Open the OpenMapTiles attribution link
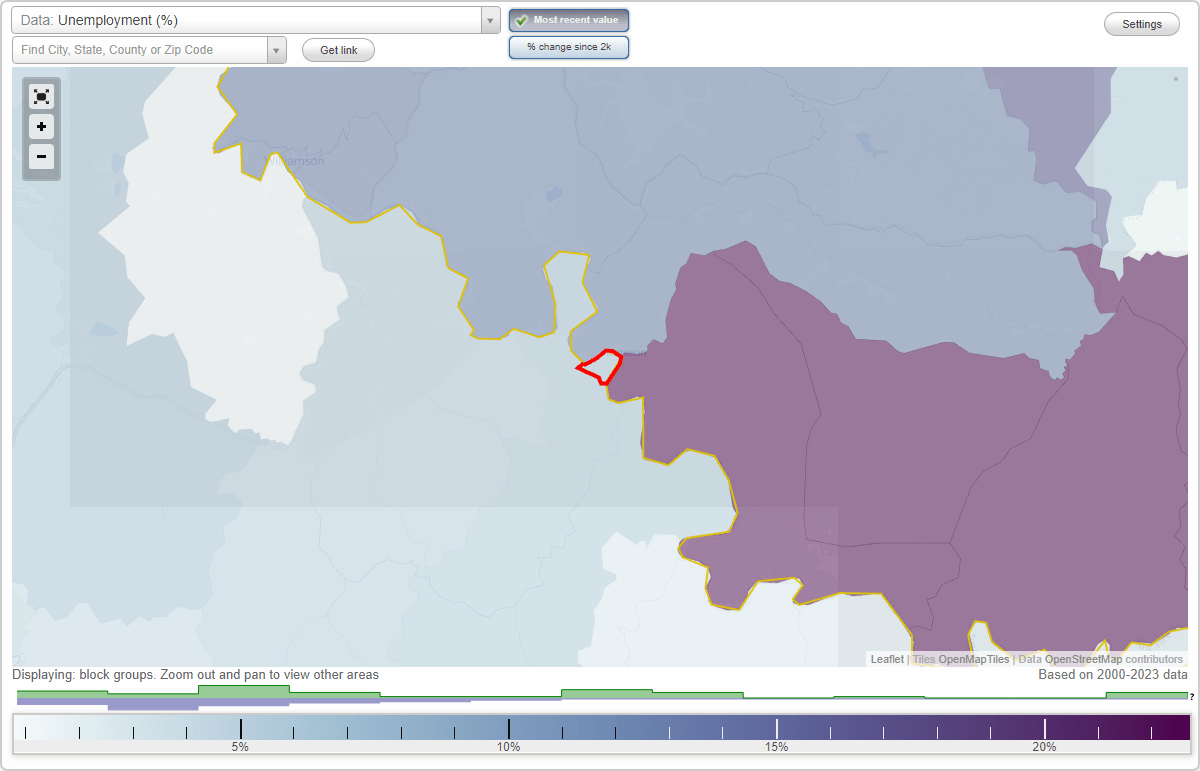The image size is (1200, 771). coord(973,659)
